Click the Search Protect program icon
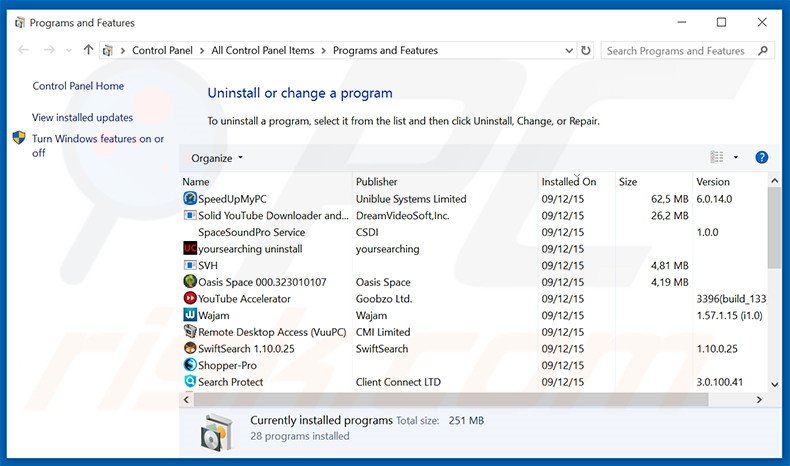 coord(190,381)
